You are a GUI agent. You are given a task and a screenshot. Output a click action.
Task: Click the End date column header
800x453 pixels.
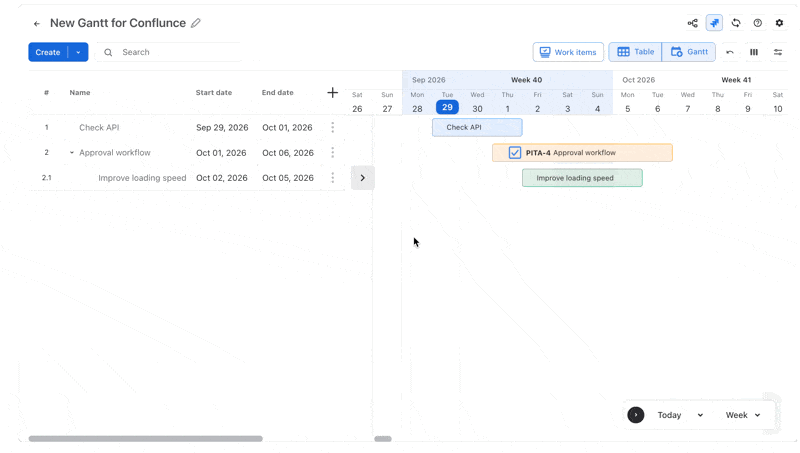tap(278, 92)
